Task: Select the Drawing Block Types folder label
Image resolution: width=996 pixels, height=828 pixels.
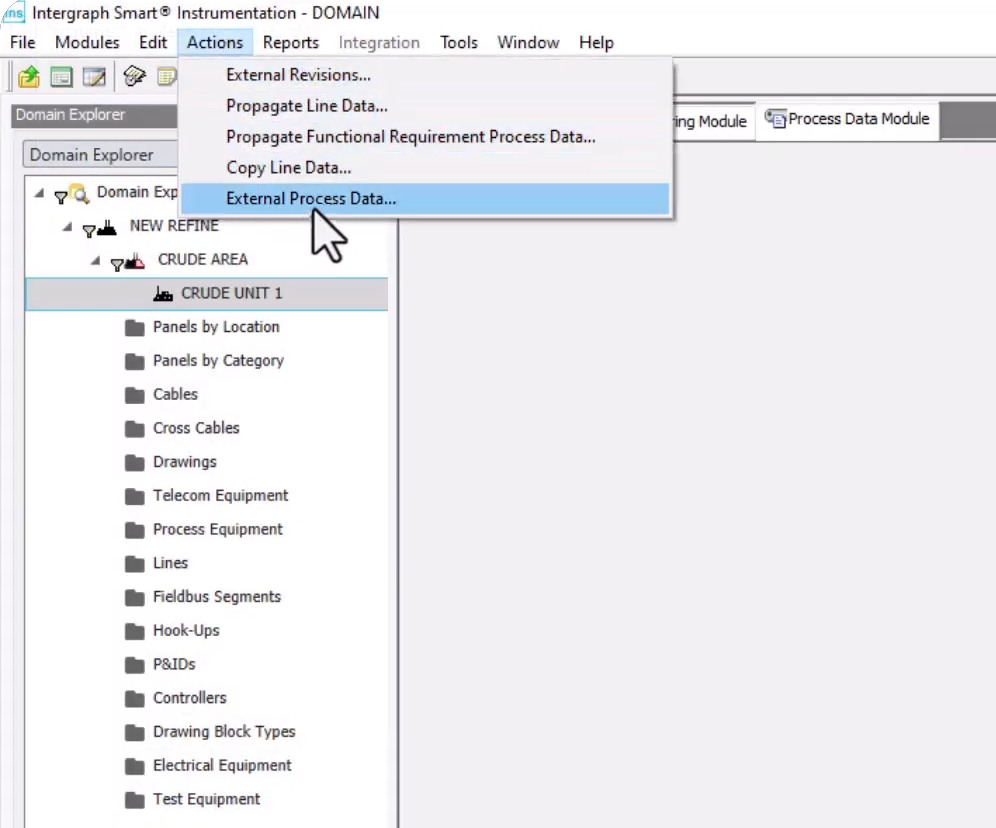Action: coord(224,731)
